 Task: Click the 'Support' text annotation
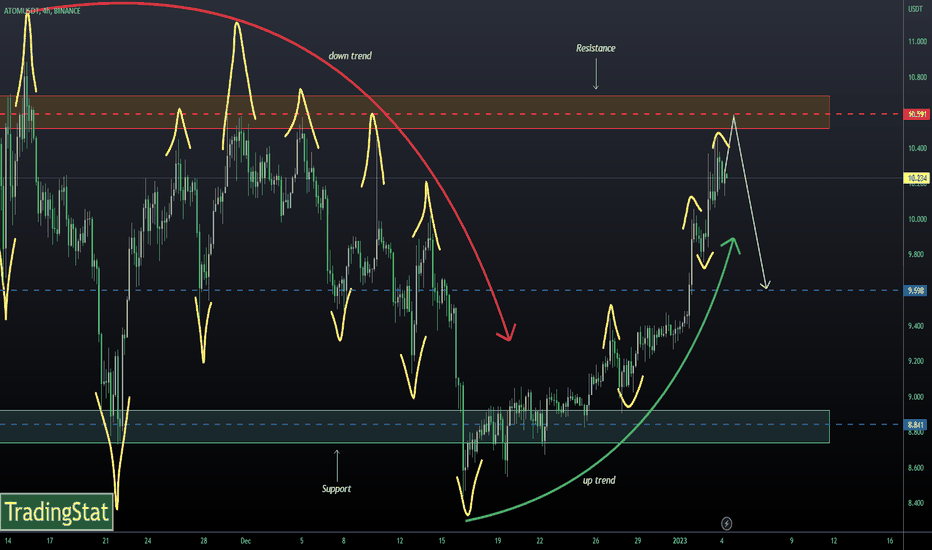point(336,489)
